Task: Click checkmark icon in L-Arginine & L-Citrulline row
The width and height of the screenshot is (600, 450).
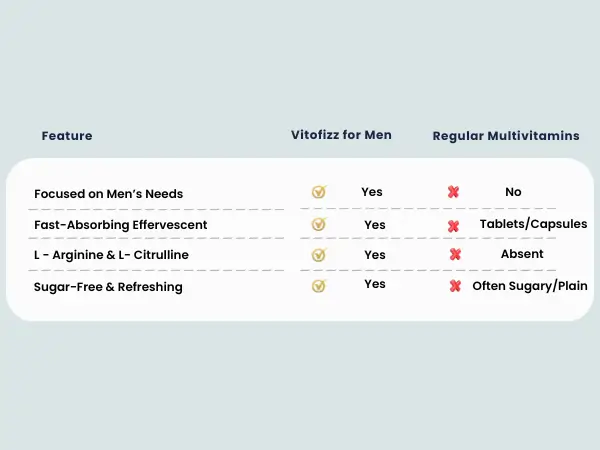Action: pyautogui.click(x=318, y=255)
